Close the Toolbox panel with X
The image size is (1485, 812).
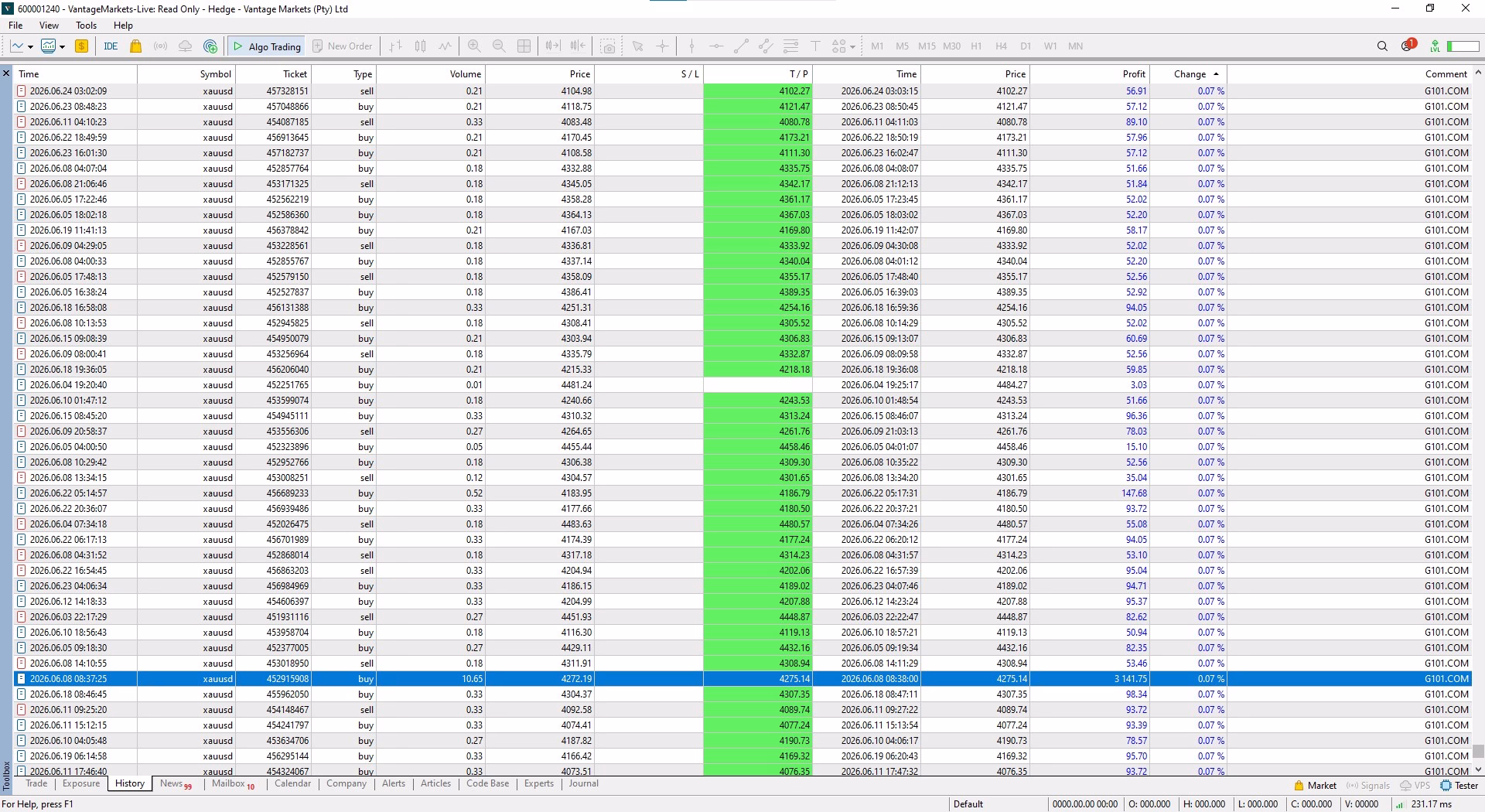(6, 73)
